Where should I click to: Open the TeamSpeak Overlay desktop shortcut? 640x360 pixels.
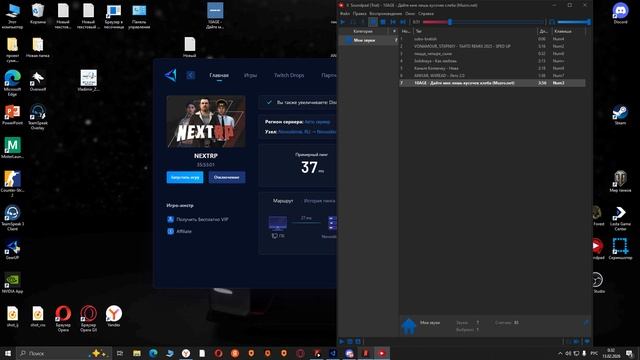coord(38,116)
